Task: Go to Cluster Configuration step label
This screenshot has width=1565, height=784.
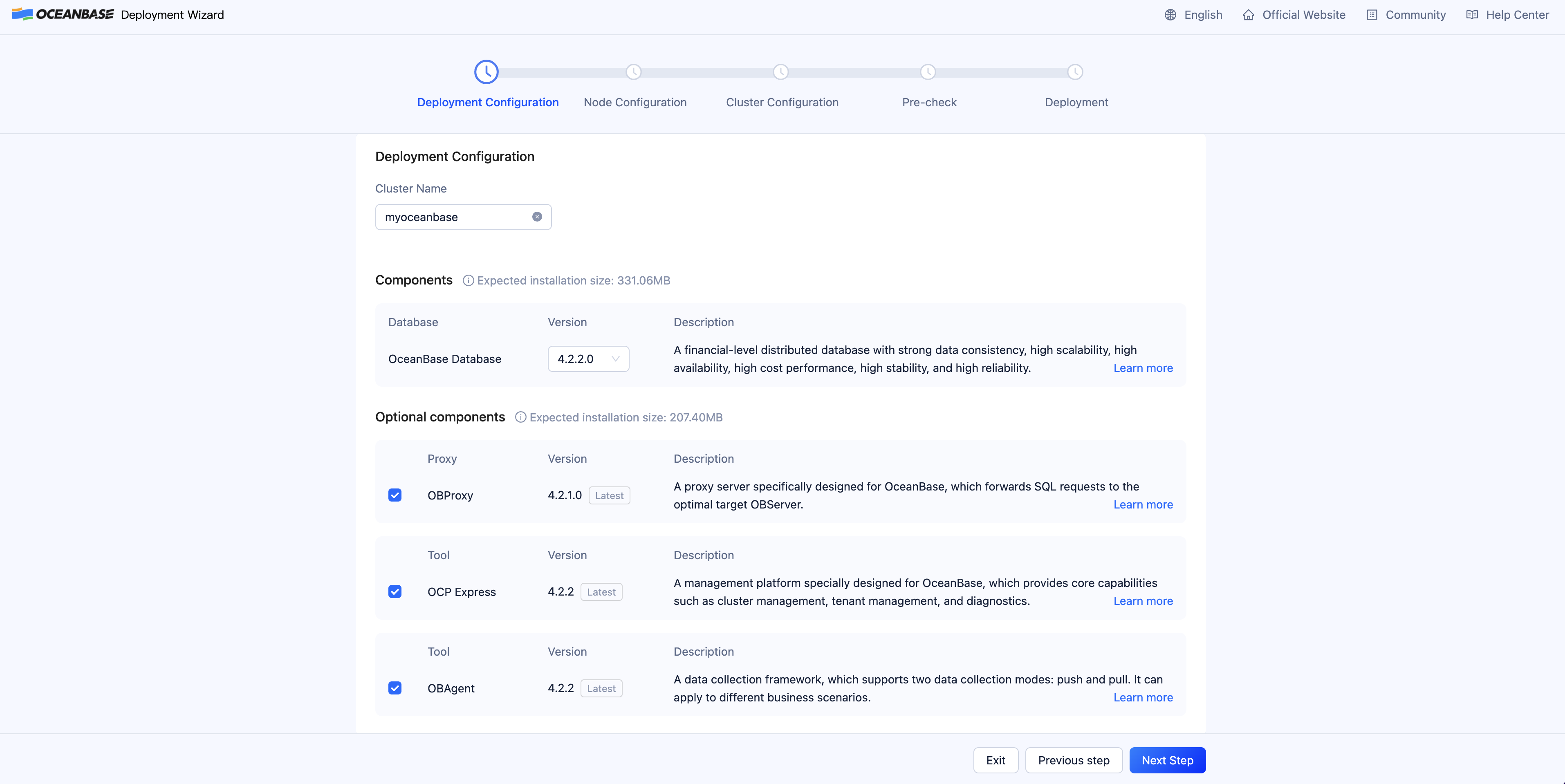Action: click(x=782, y=102)
